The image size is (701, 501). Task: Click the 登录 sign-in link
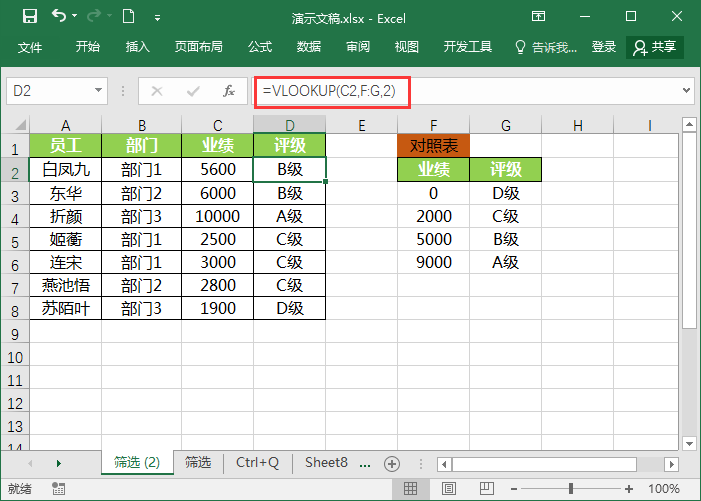pos(604,47)
